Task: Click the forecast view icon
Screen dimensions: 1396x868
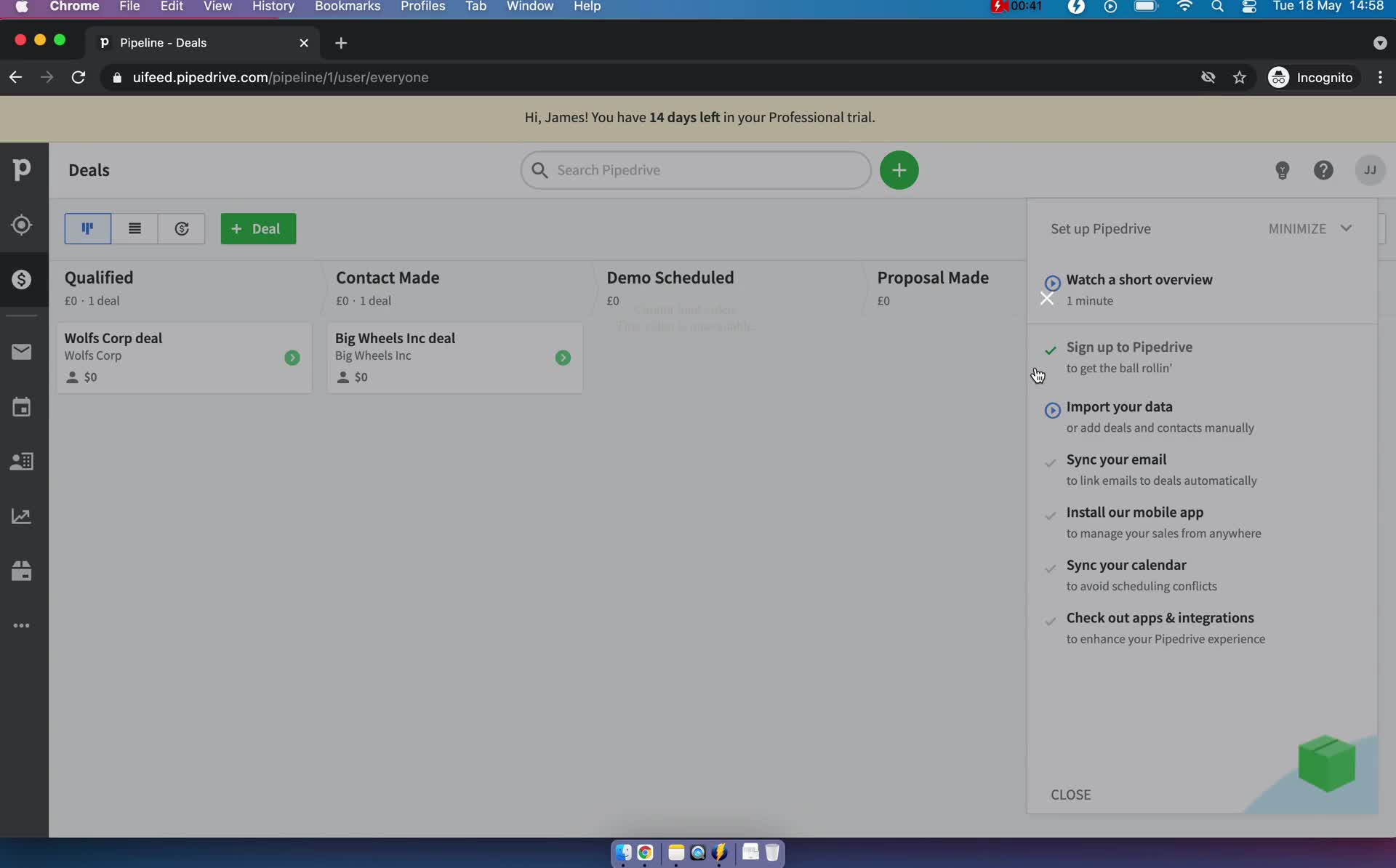Action: (182, 228)
